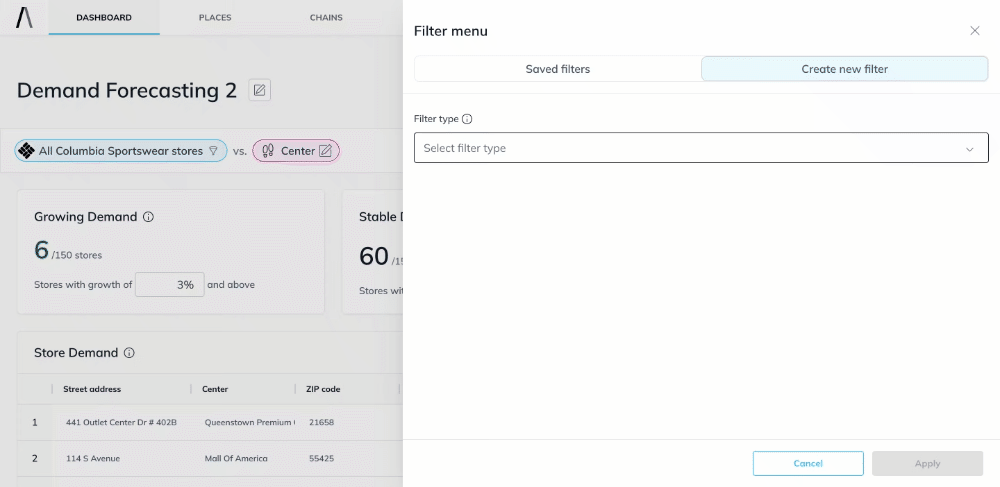The width and height of the screenshot is (1000, 487).
Task: Switch to the Saved filters tab
Action: point(557,69)
